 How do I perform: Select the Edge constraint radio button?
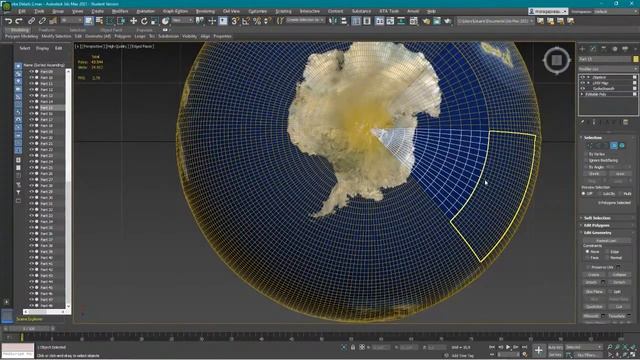click(607, 251)
